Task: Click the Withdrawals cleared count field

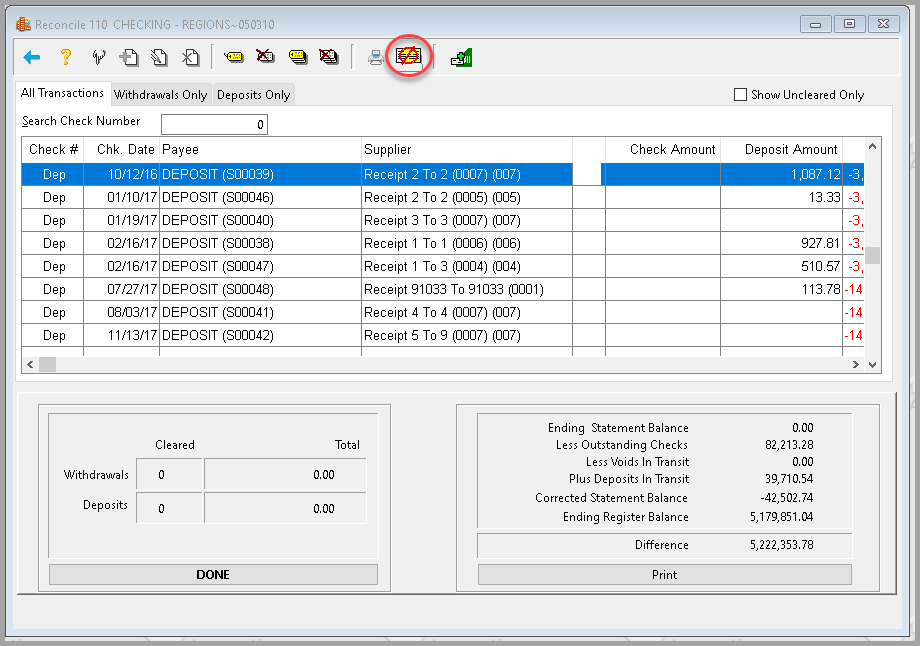Action: click(x=169, y=474)
